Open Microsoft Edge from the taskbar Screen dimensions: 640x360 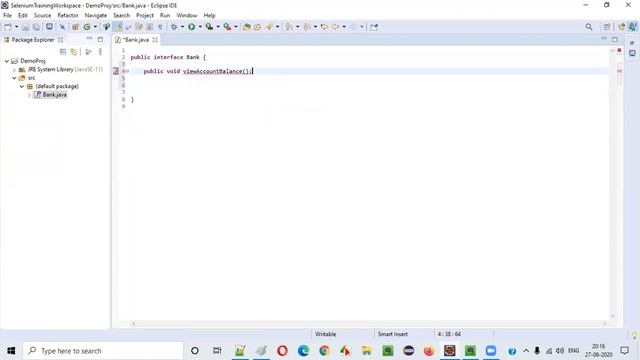click(x=303, y=351)
